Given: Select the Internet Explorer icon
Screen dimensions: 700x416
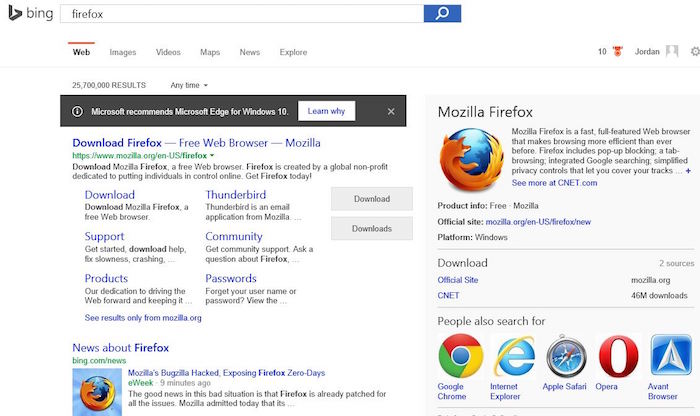Looking at the screenshot, I should [513, 356].
